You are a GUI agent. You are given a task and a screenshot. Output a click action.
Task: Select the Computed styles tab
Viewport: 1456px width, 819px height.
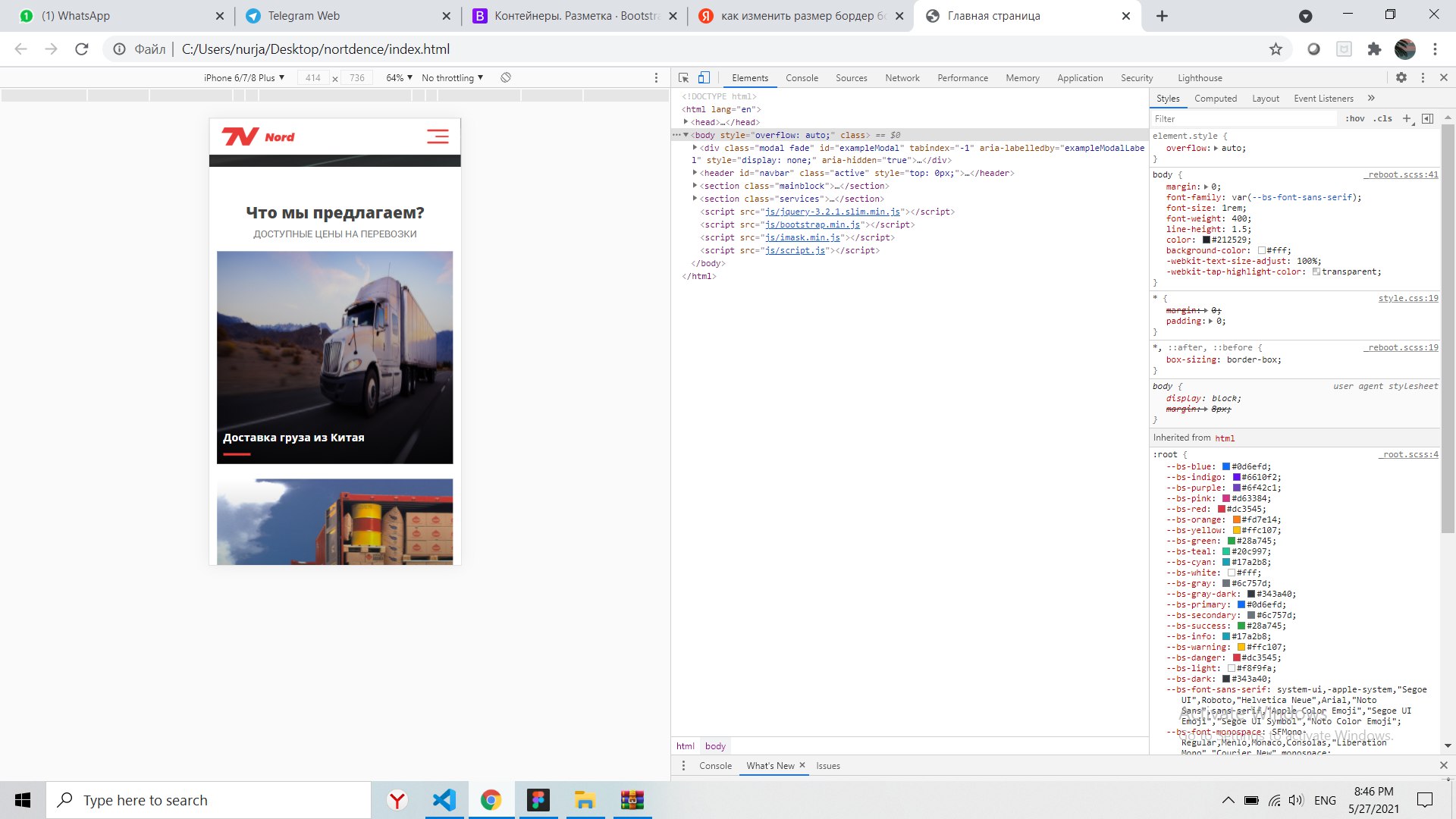pyautogui.click(x=1216, y=99)
